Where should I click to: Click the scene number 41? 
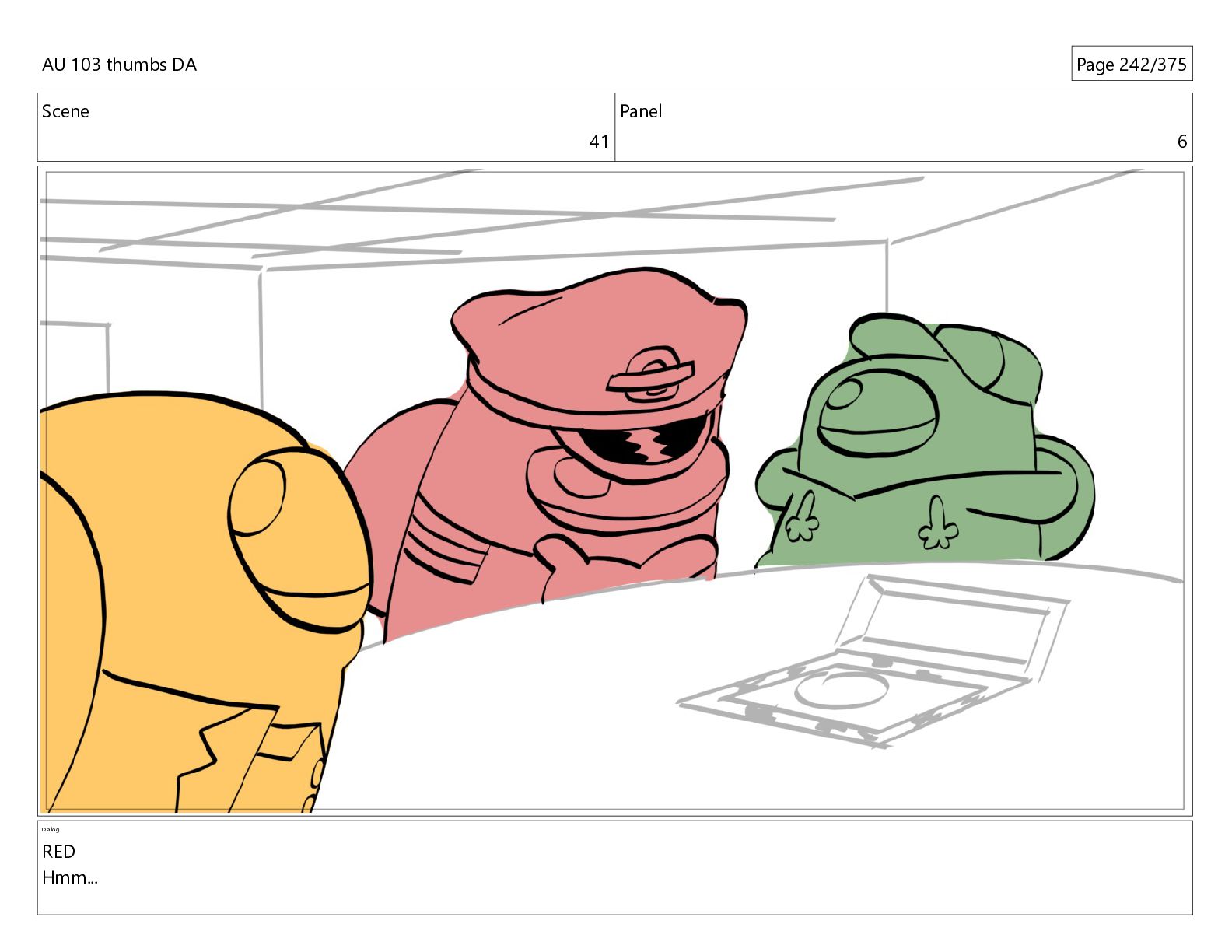pos(599,142)
